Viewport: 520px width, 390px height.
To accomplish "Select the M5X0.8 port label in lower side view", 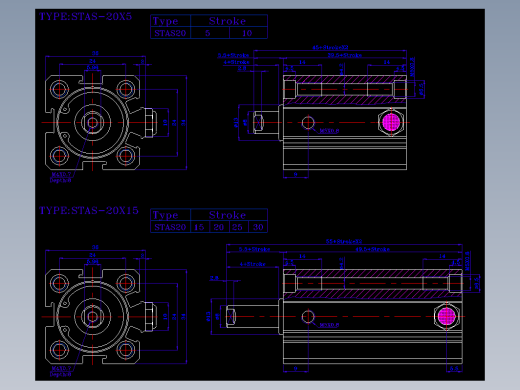I will (329, 325).
